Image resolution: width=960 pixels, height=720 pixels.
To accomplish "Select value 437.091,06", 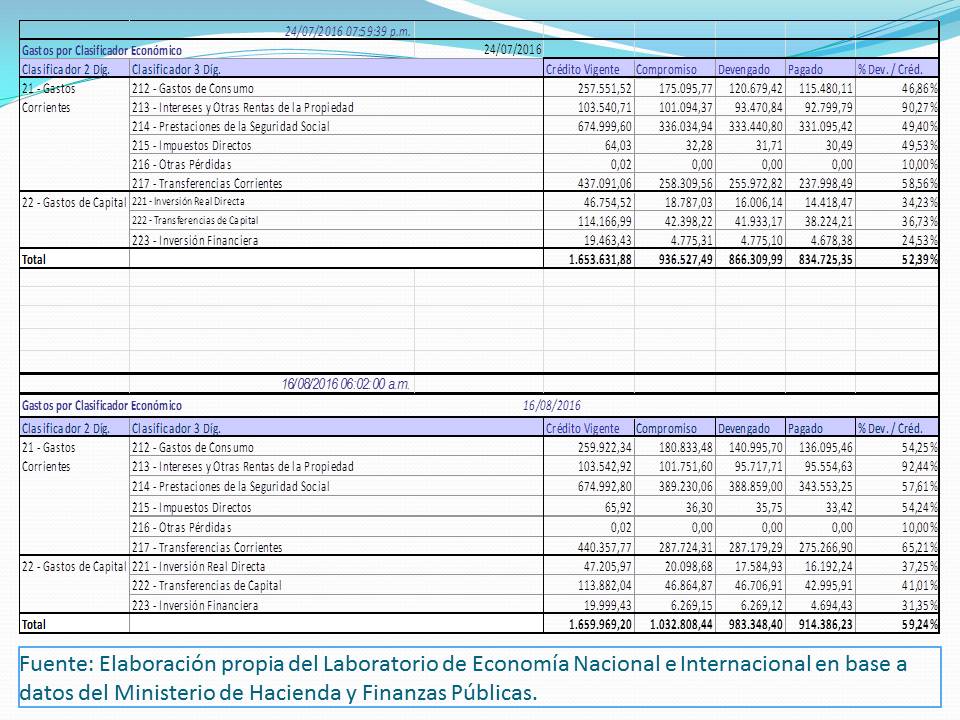I will coord(604,183).
